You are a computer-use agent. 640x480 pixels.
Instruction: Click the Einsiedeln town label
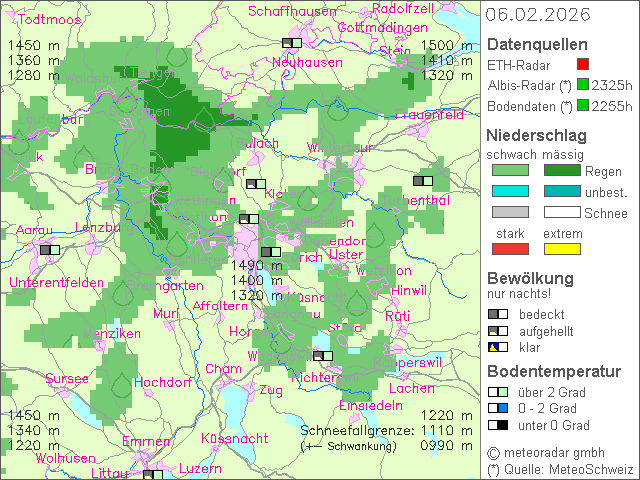click(371, 406)
